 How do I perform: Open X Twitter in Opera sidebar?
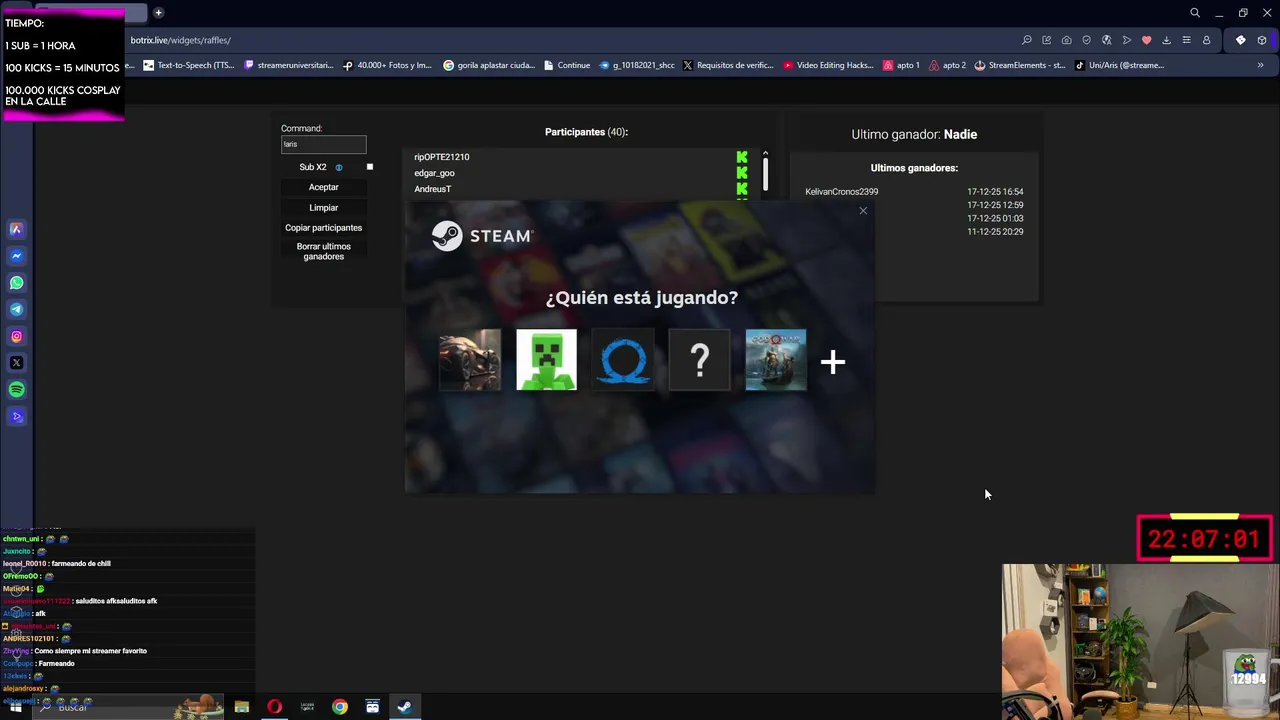(x=16, y=363)
